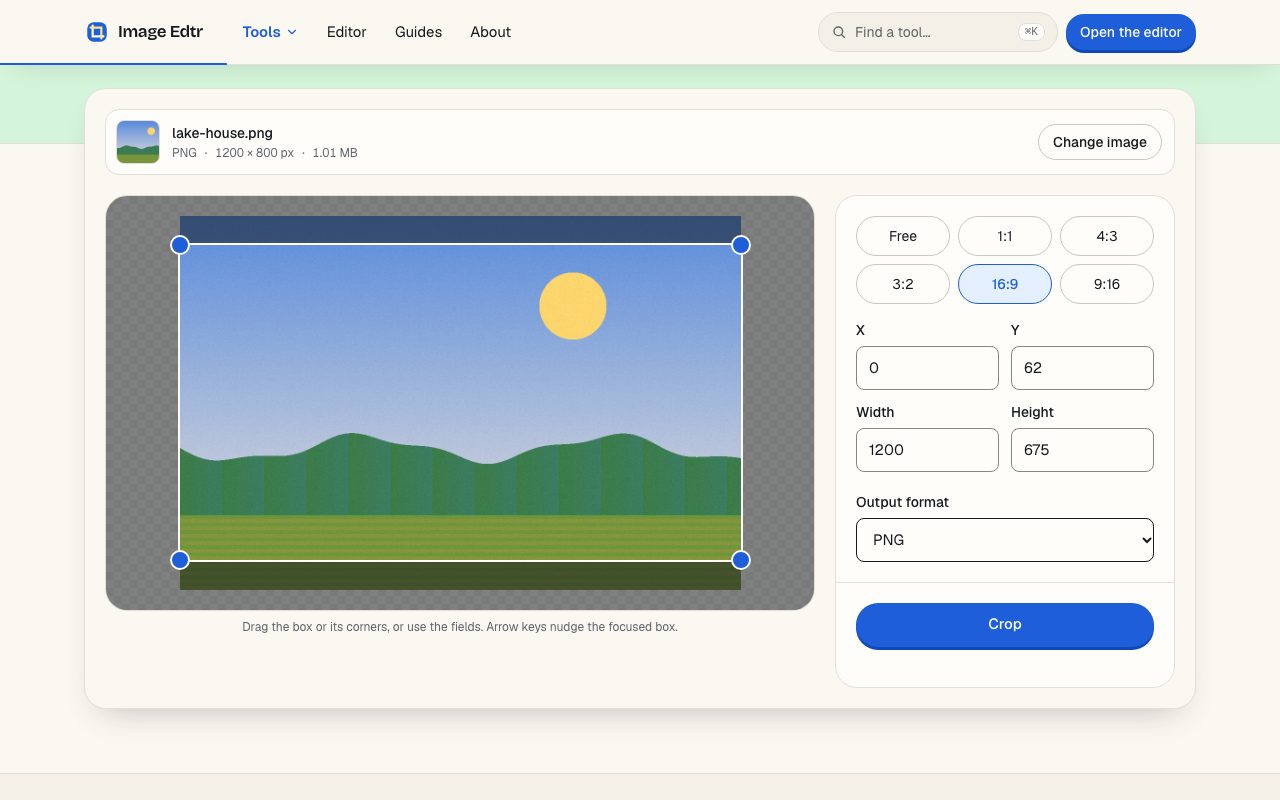Viewport: 1280px width, 800px height.
Task: Click the bottom-left crop corner handle
Action: [x=180, y=560]
